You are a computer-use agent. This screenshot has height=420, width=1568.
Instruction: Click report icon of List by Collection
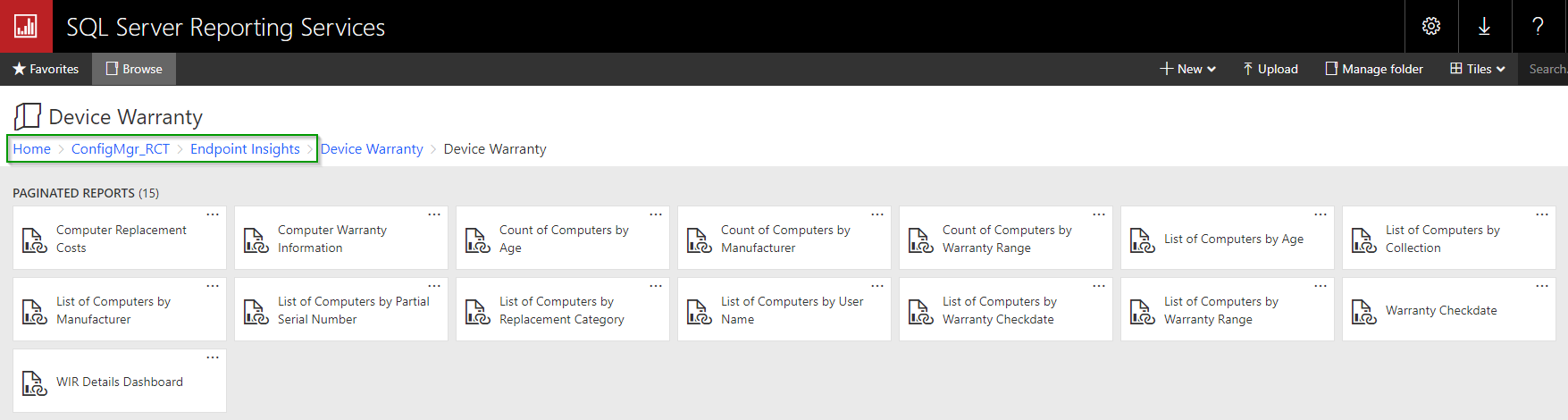[1363, 240]
